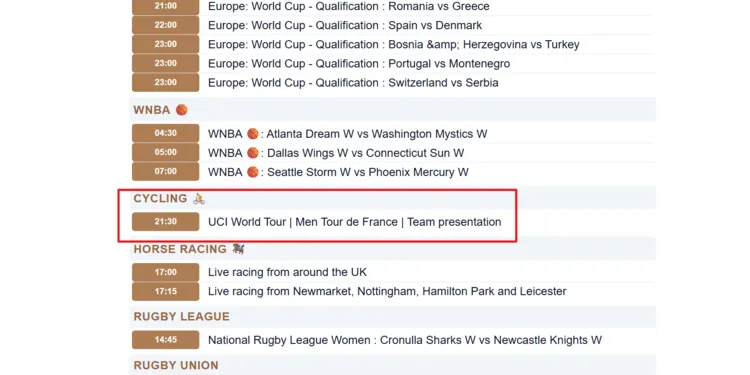Select Live racing from around the UK

[287, 272]
